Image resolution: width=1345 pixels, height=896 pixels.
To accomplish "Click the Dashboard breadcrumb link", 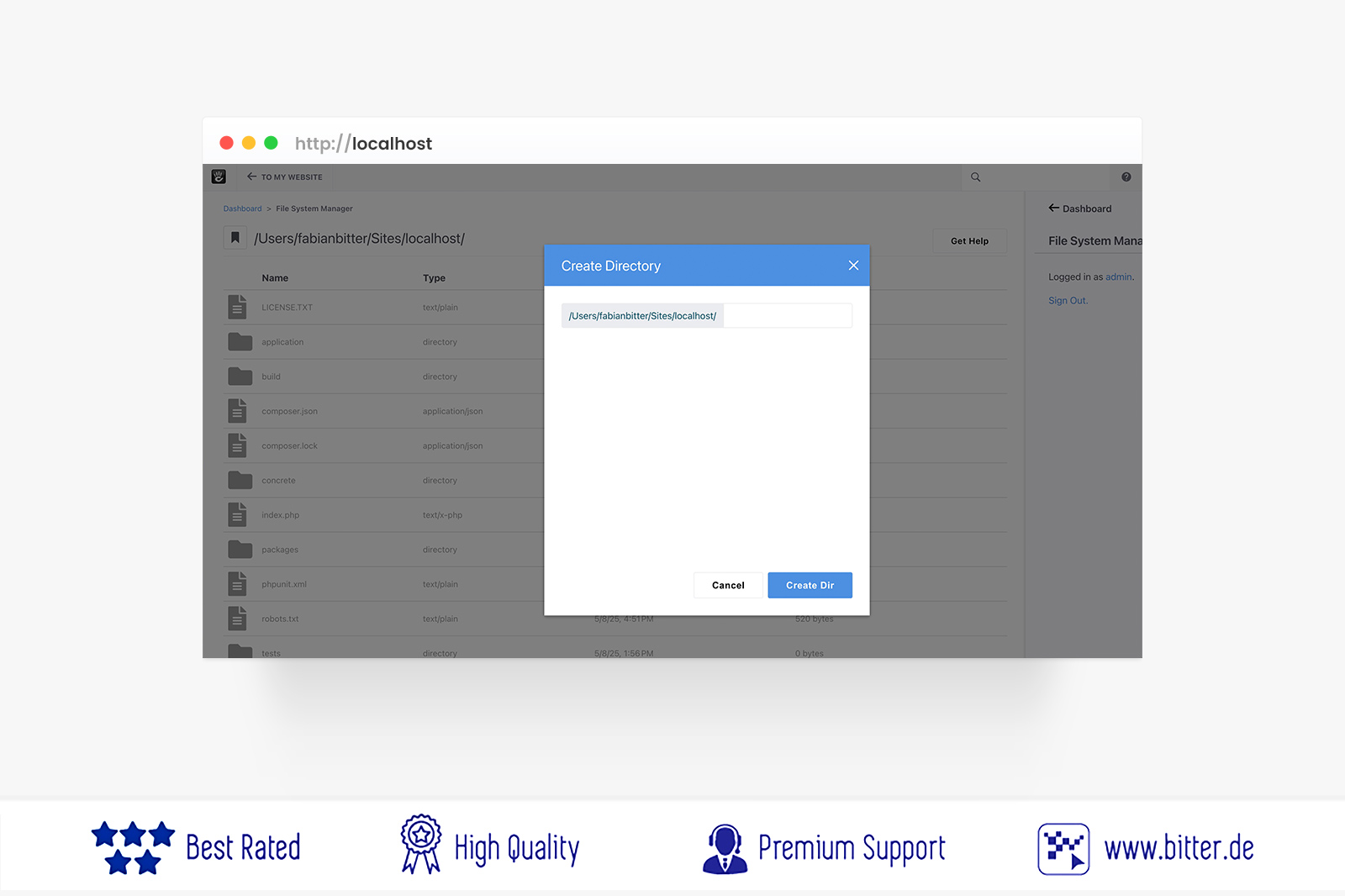I will coord(242,208).
